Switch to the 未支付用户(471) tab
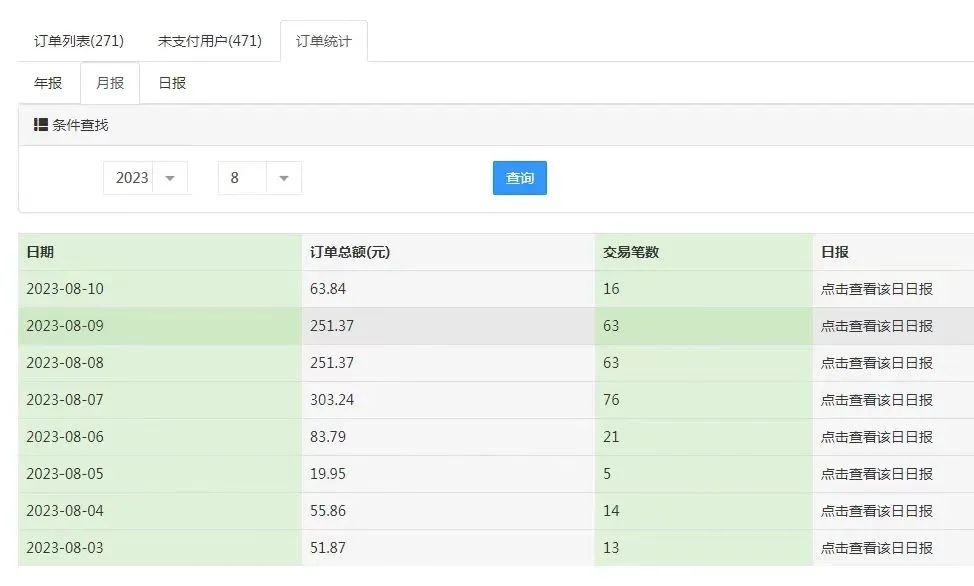 click(x=207, y=41)
